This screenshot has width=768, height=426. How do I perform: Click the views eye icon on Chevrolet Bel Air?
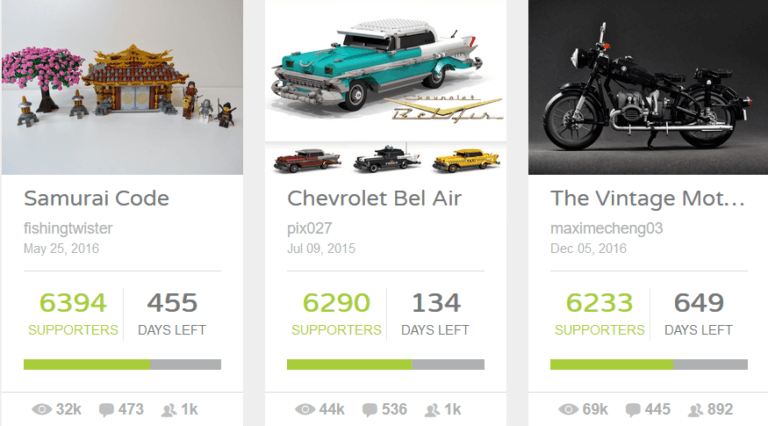click(x=305, y=409)
